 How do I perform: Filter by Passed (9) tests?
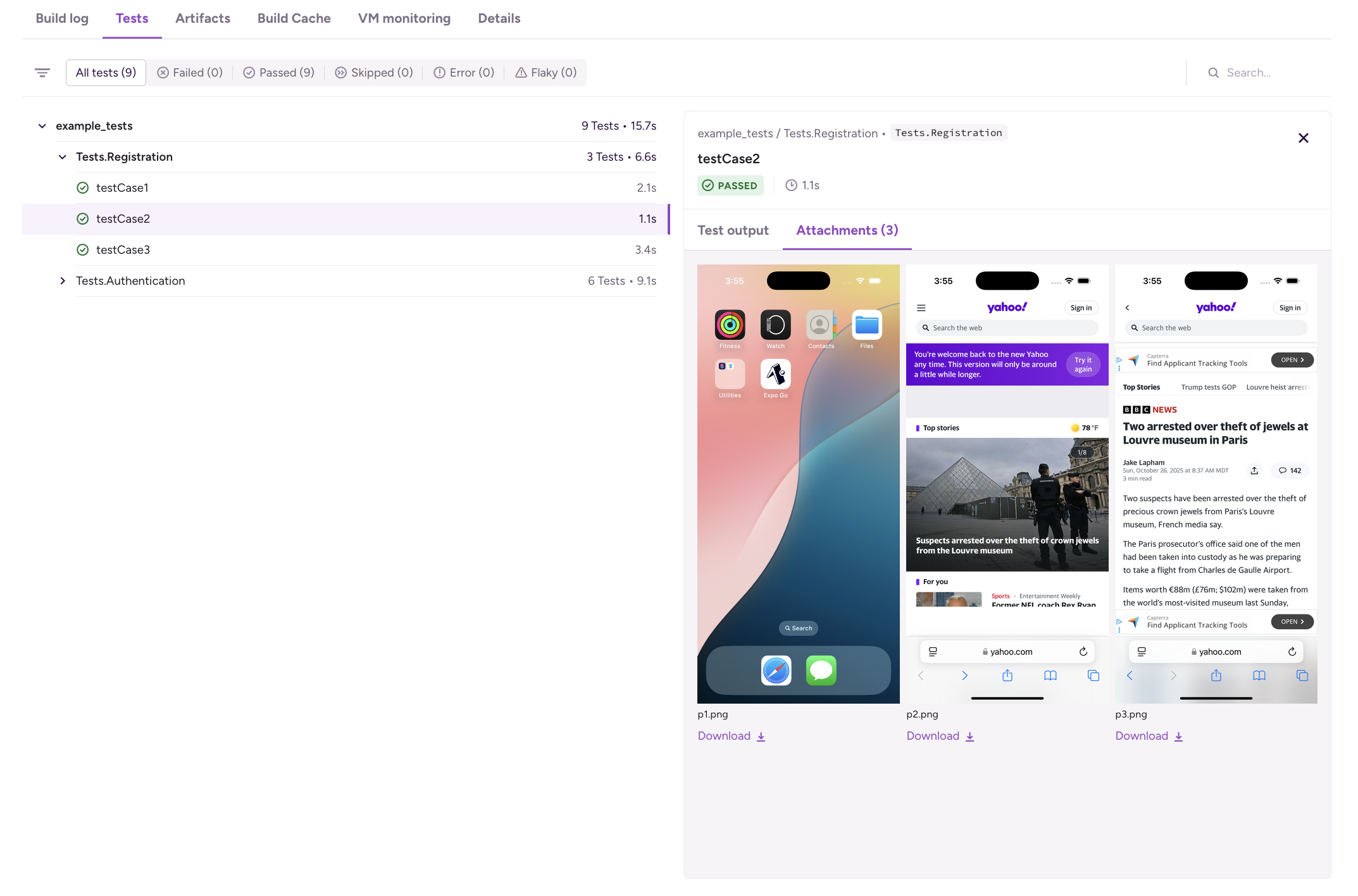click(x=279, y=73)
